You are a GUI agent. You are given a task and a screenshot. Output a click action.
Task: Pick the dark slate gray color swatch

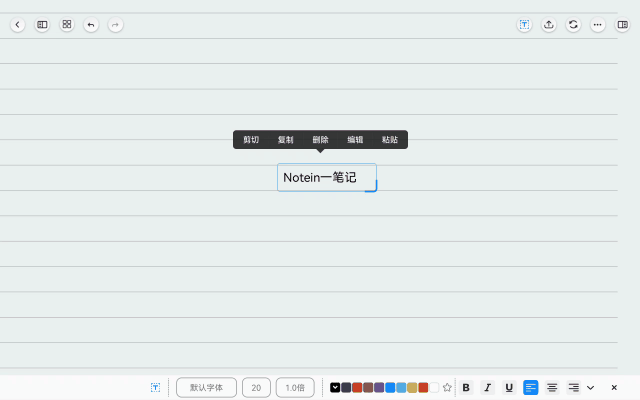tap(346, 387)
